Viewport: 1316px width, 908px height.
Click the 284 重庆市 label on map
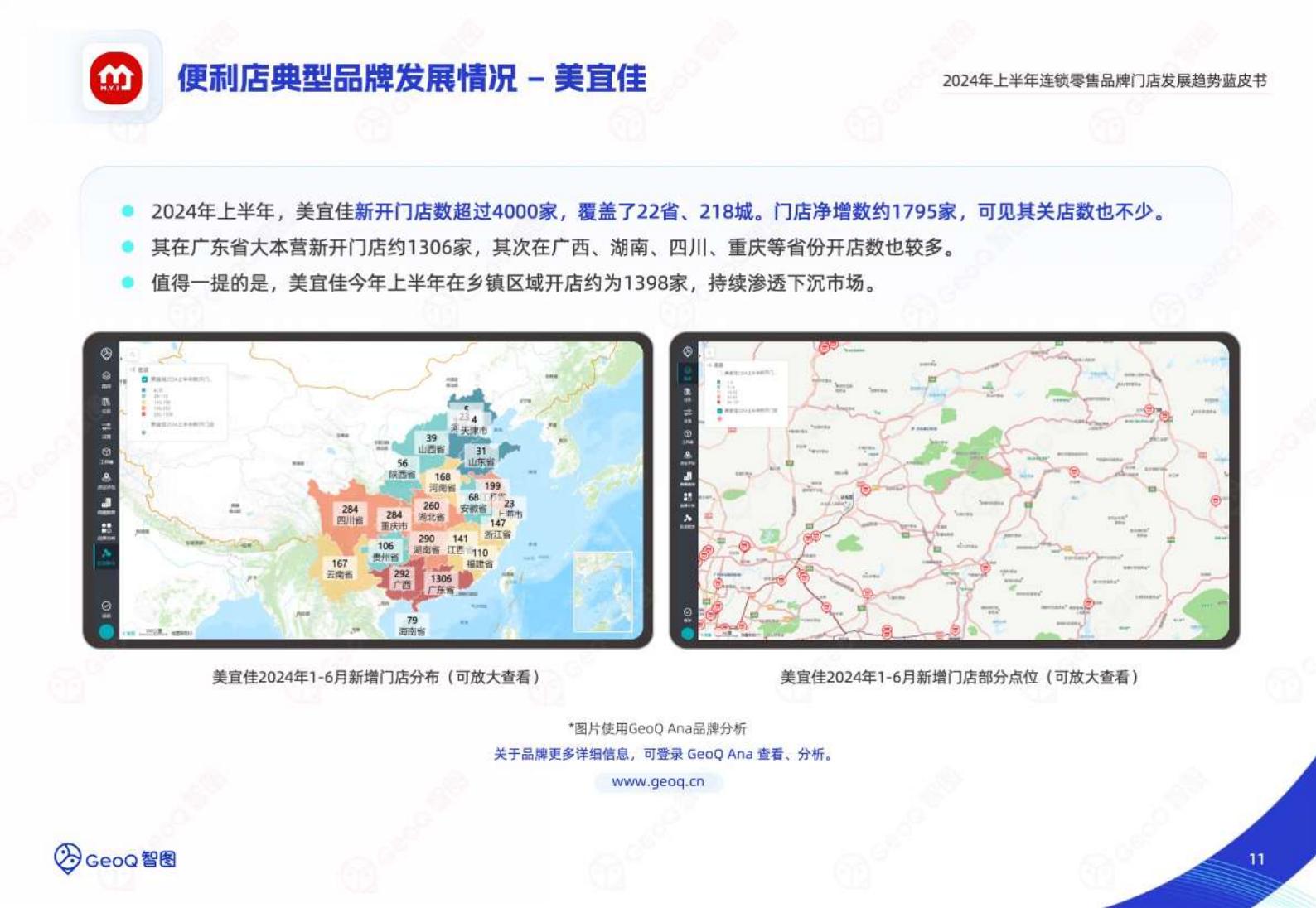pos(394,520)
